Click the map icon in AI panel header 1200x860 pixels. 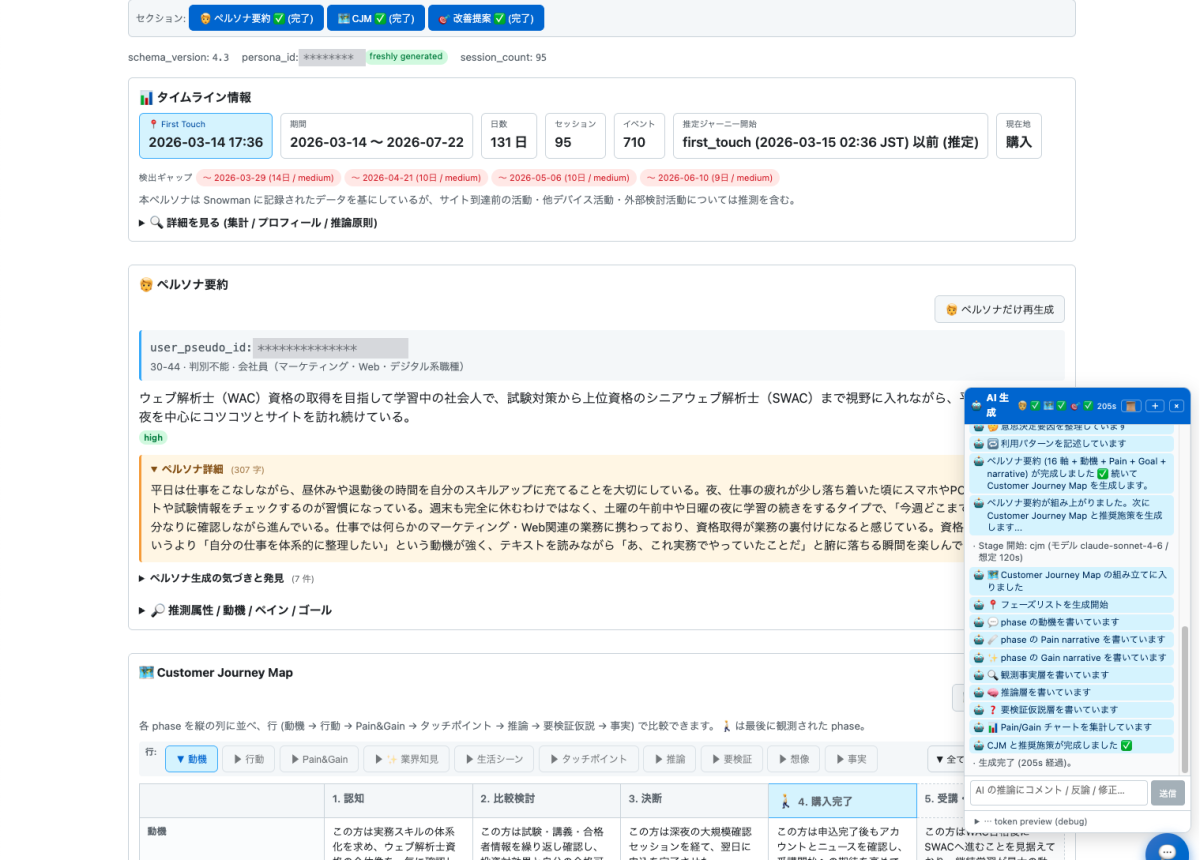click(1050, 406)
